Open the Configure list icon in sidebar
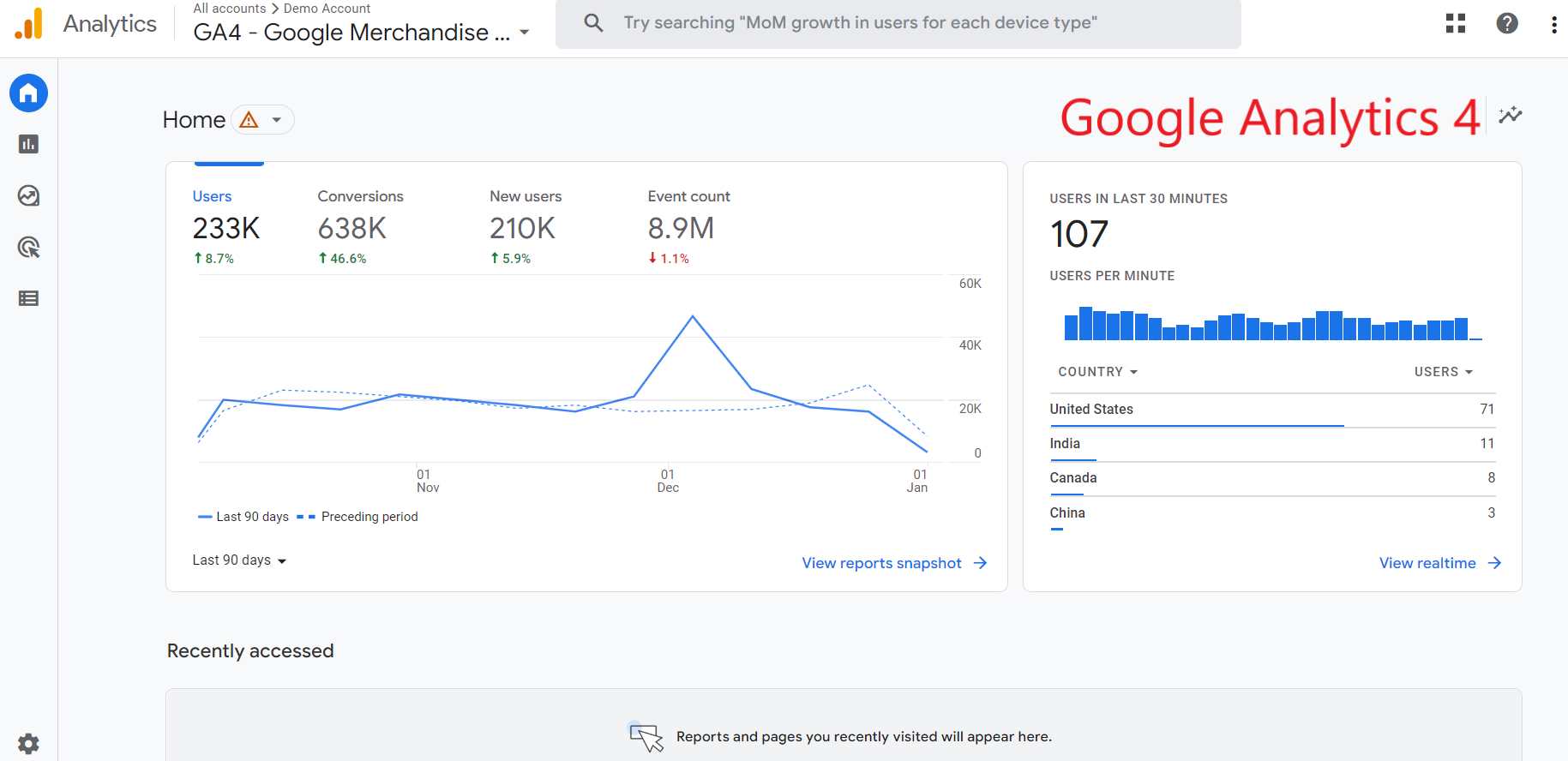Viewport: 1568px width, 761px height. click(x=28, y=298)
